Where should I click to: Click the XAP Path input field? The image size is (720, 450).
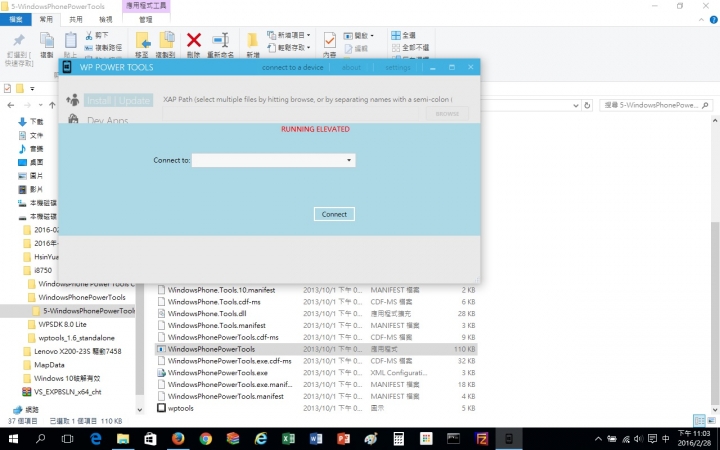pyautogui.click(x=290, y=114)
